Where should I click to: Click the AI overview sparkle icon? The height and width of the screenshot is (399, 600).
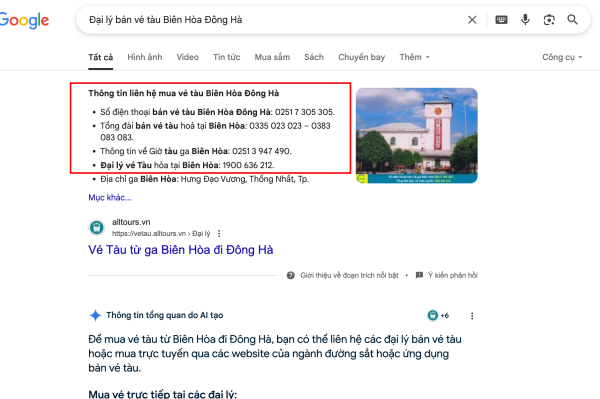(x=95, y=316)
